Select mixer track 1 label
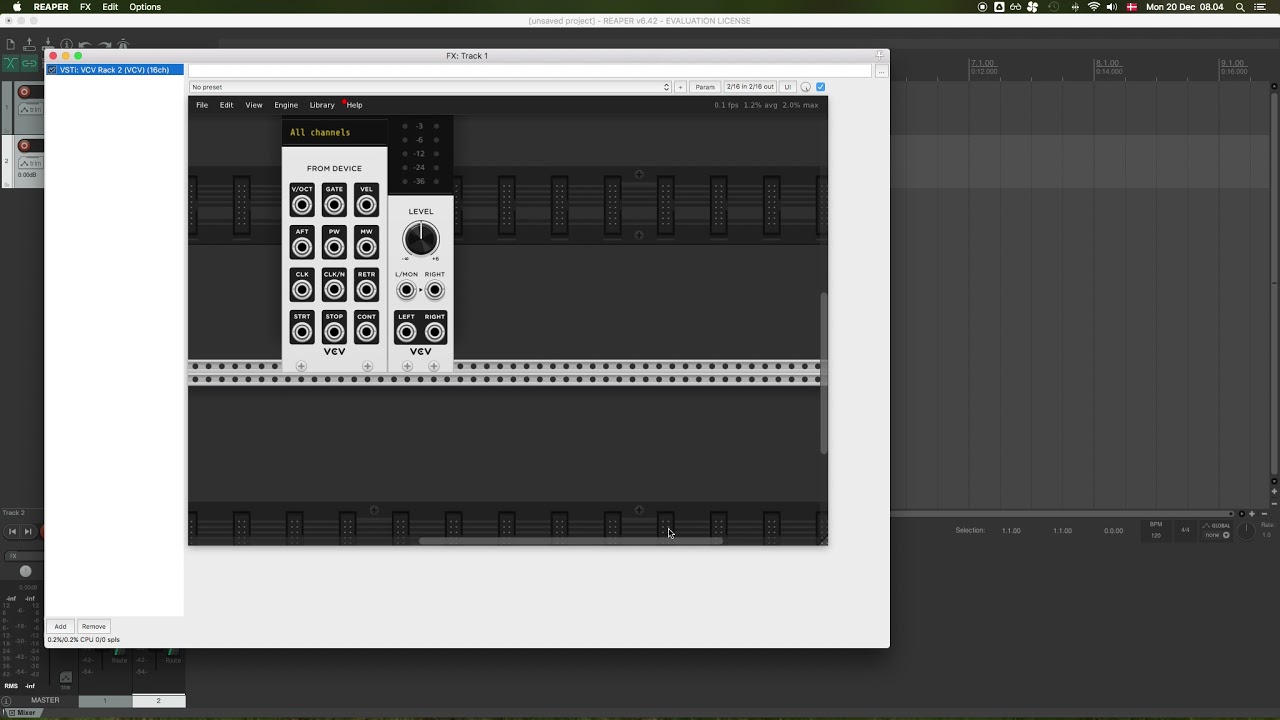Image resolution: width=1280 pixels, height=720 pixels. (105, 701)
